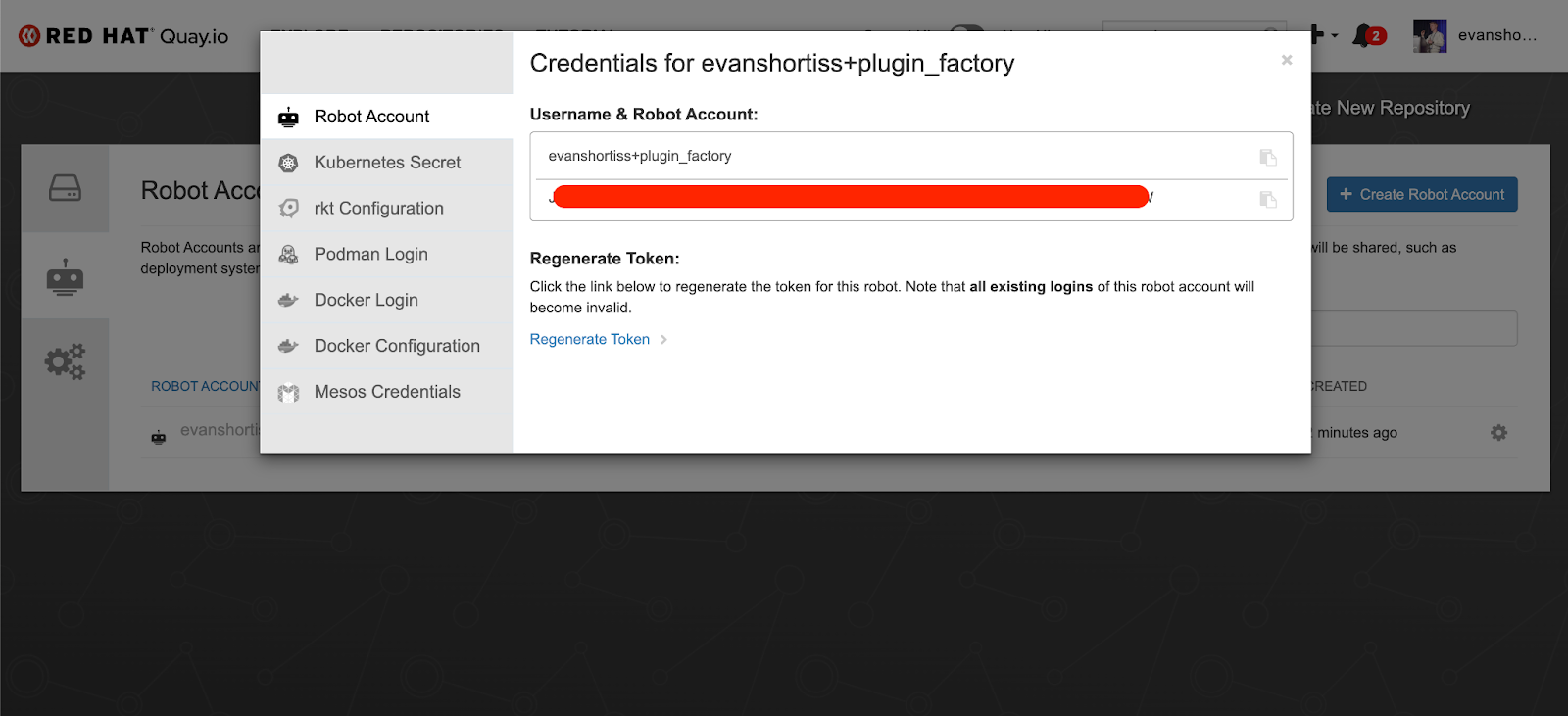Open organization settings via the gears icon
This screenshot has height=716, width=1568.
pyautogui.click(x=65, y=360)
